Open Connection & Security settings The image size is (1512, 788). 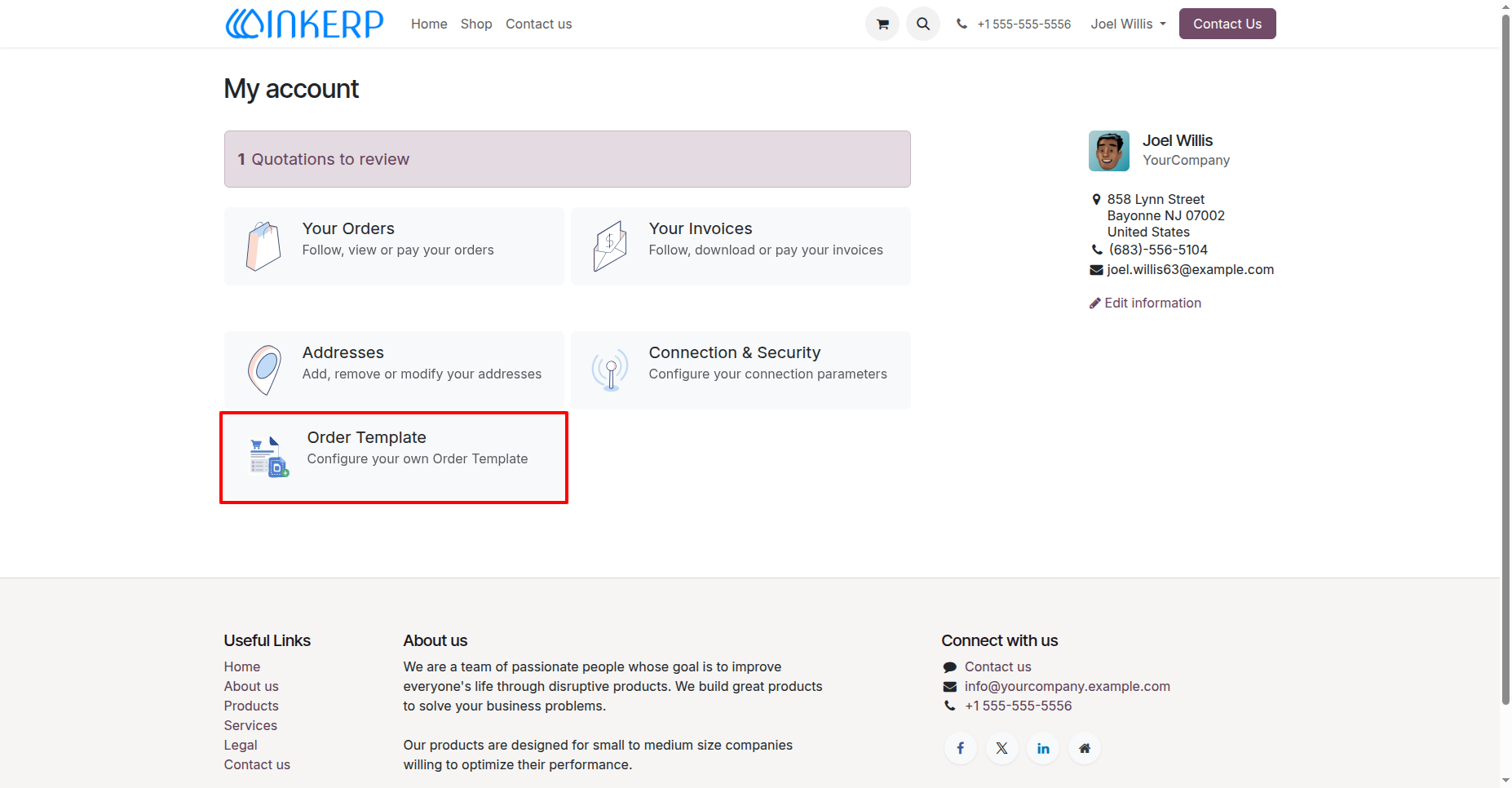(x=741, y=370)
